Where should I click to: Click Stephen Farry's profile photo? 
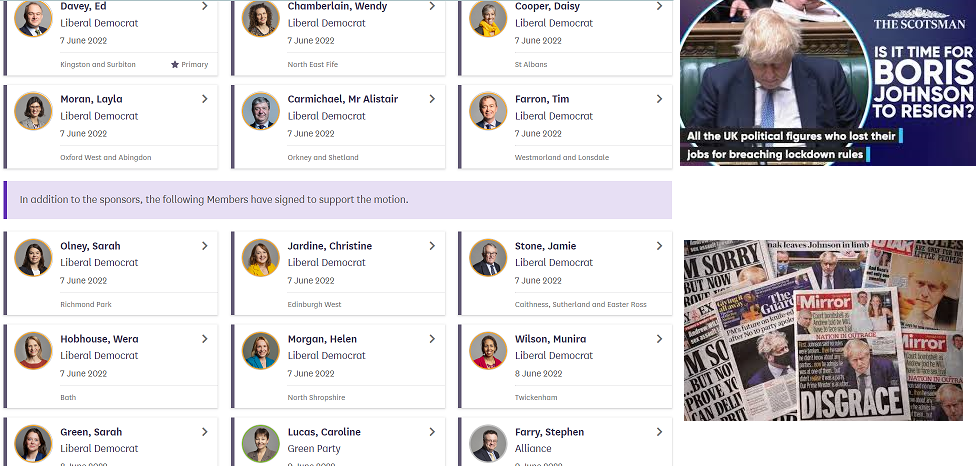click(x=488, y=443)
